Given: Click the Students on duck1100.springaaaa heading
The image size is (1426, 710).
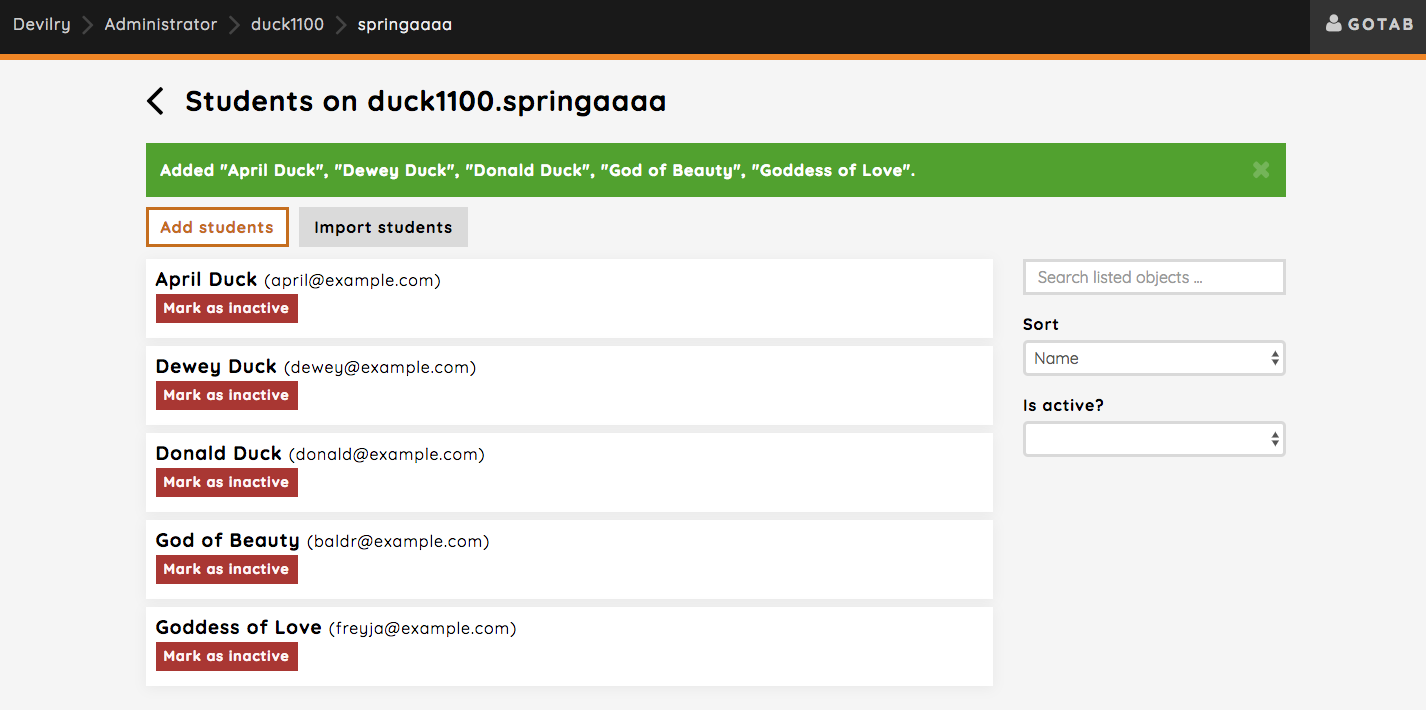Looking at the screenshot, I should point(426,101).
